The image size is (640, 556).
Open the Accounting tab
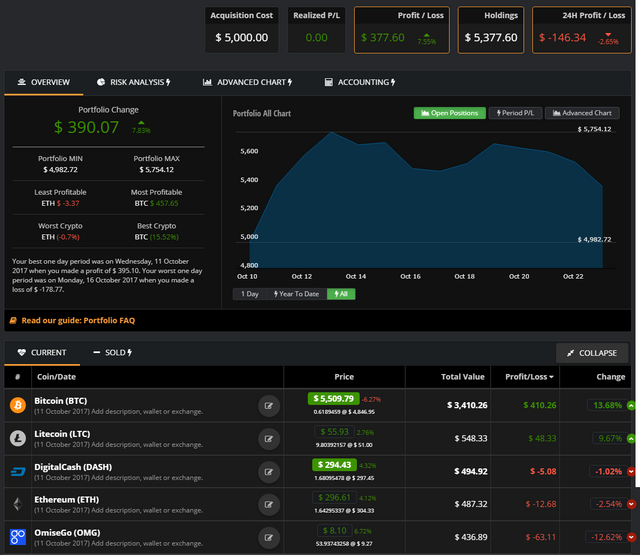click(x=360, y=82)
